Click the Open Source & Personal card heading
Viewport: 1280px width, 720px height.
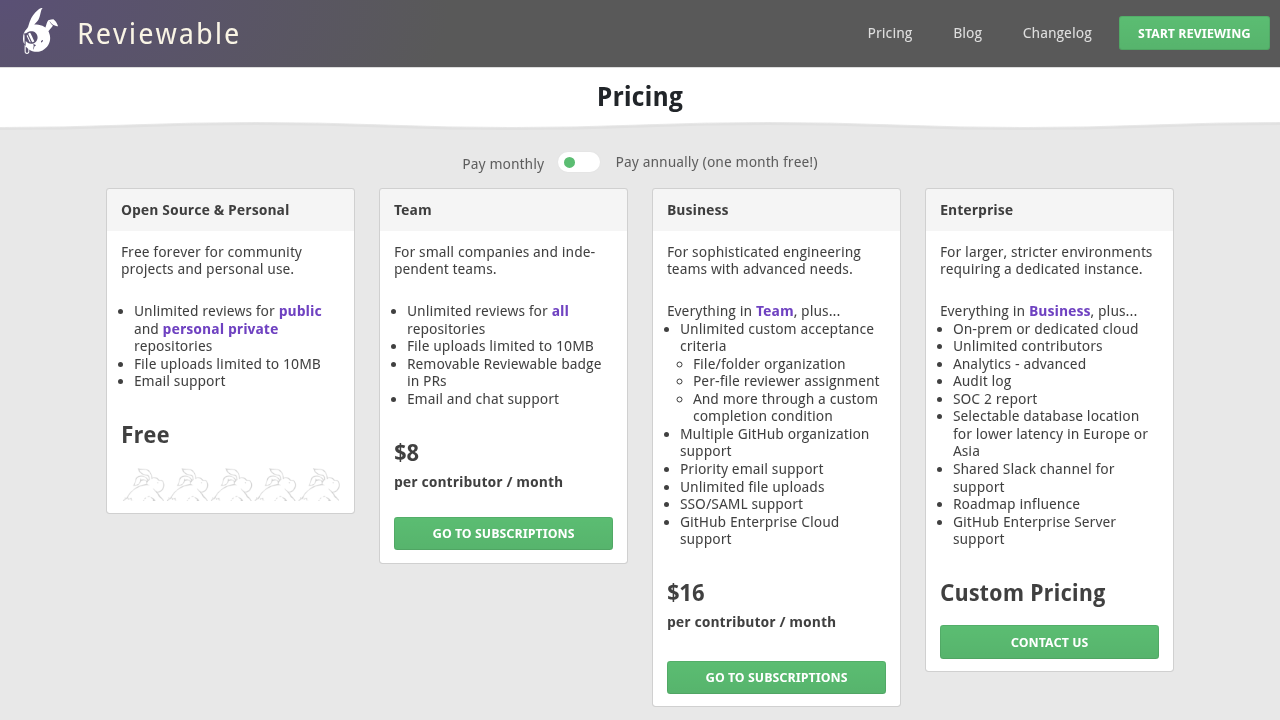[205, 210]
